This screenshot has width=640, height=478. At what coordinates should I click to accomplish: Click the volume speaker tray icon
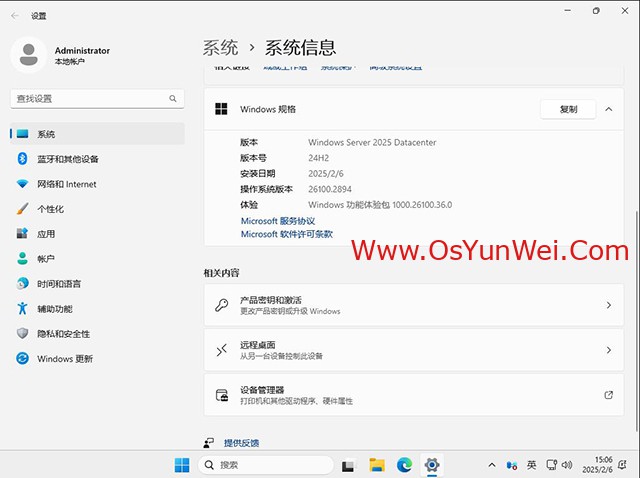point(567,465)
